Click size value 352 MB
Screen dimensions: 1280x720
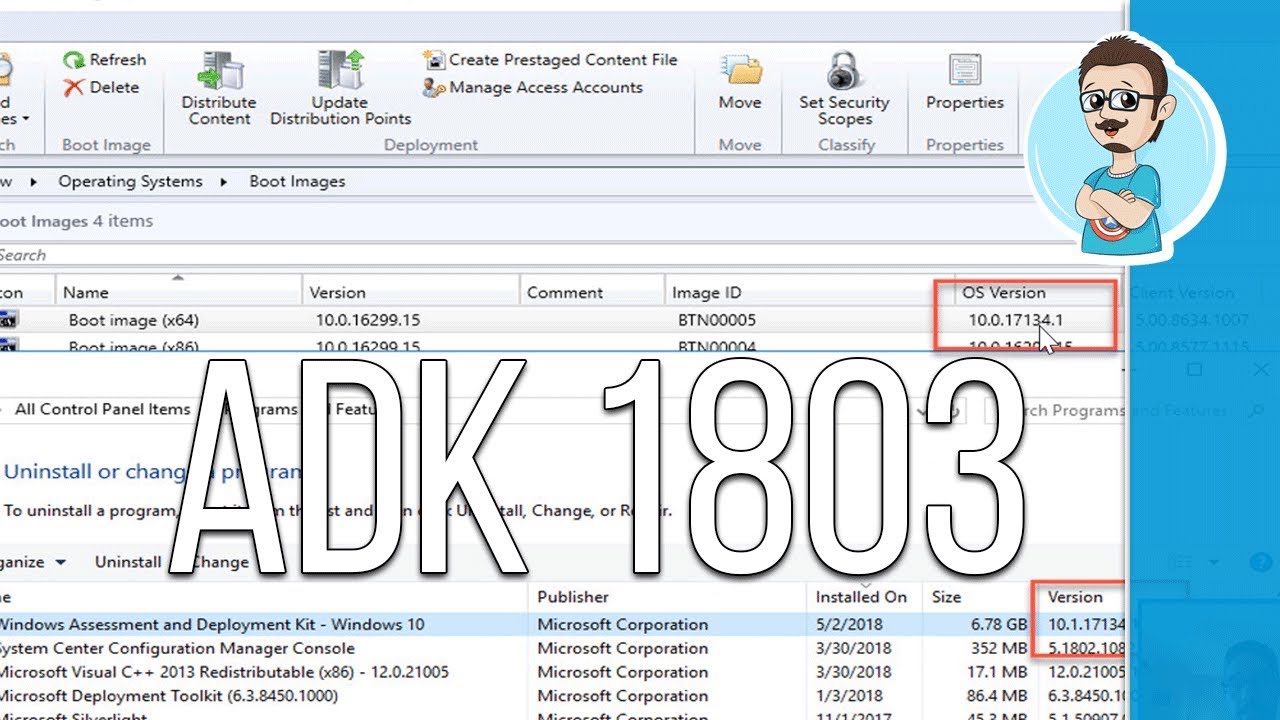(999, 648)
